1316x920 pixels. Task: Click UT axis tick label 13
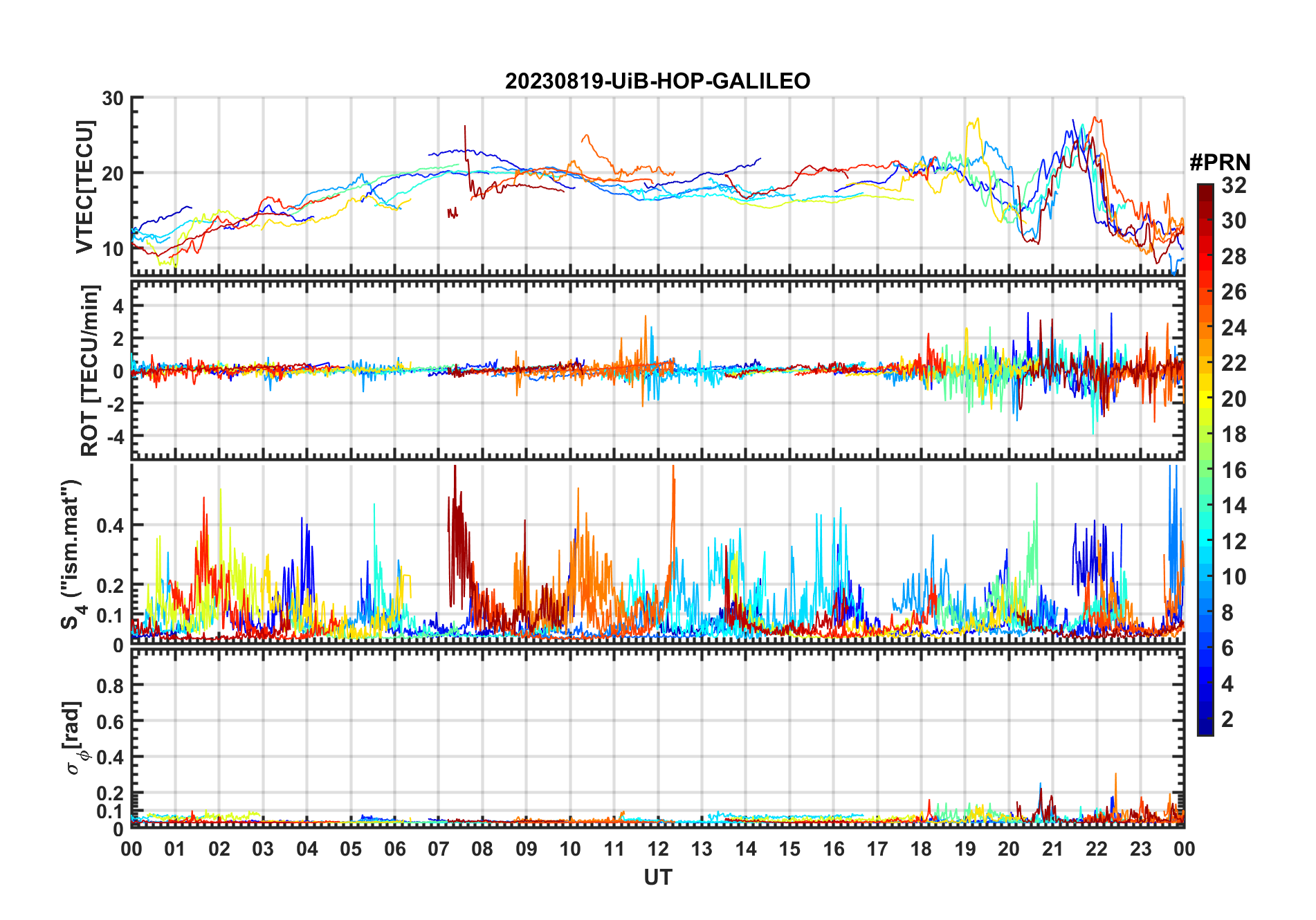pyautogui.click(x=702, y=849)
